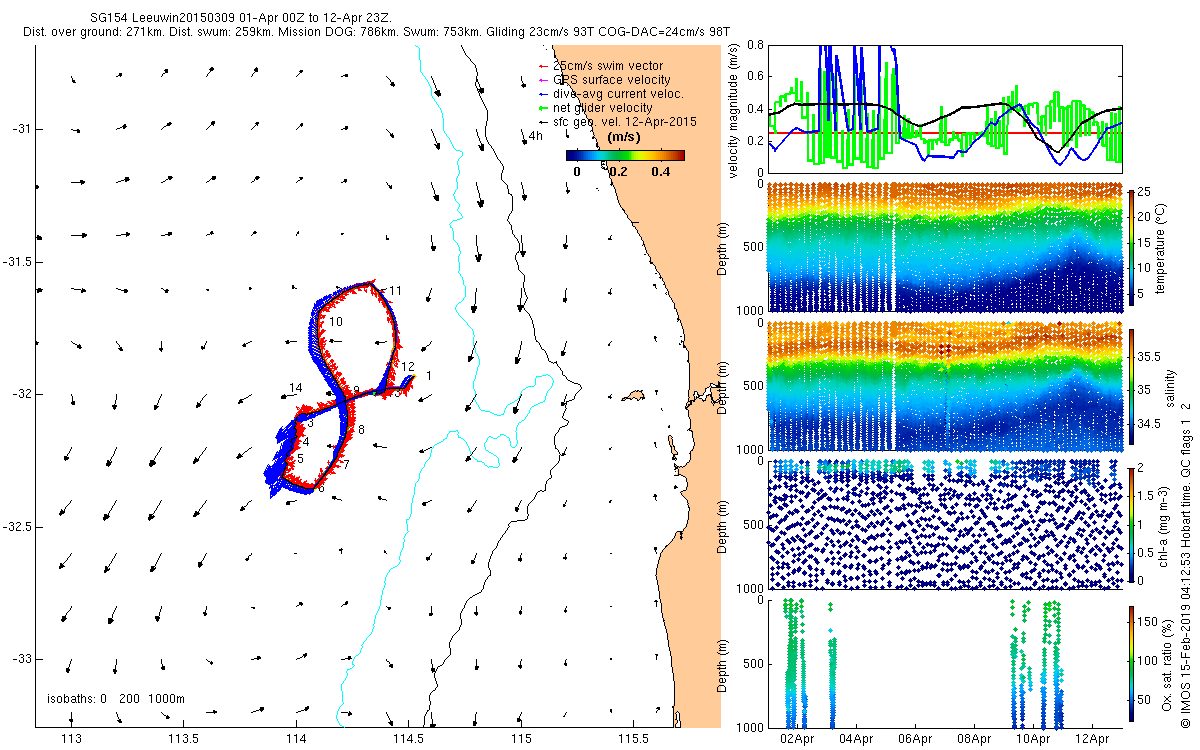Click the day 11 track marker label
This screenshot has width=1200, height=750.
(x=395, y=291)
